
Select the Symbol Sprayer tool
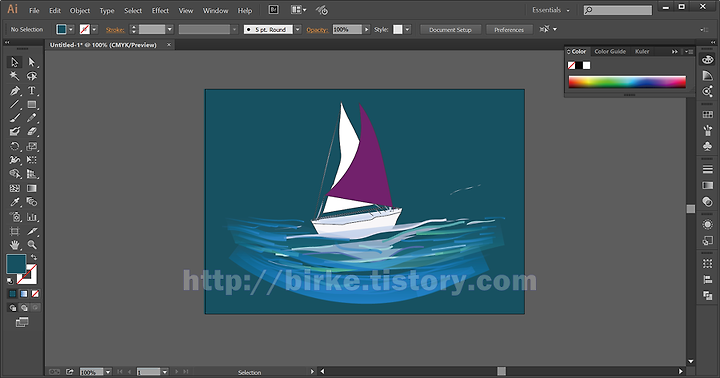pos(15,217)
